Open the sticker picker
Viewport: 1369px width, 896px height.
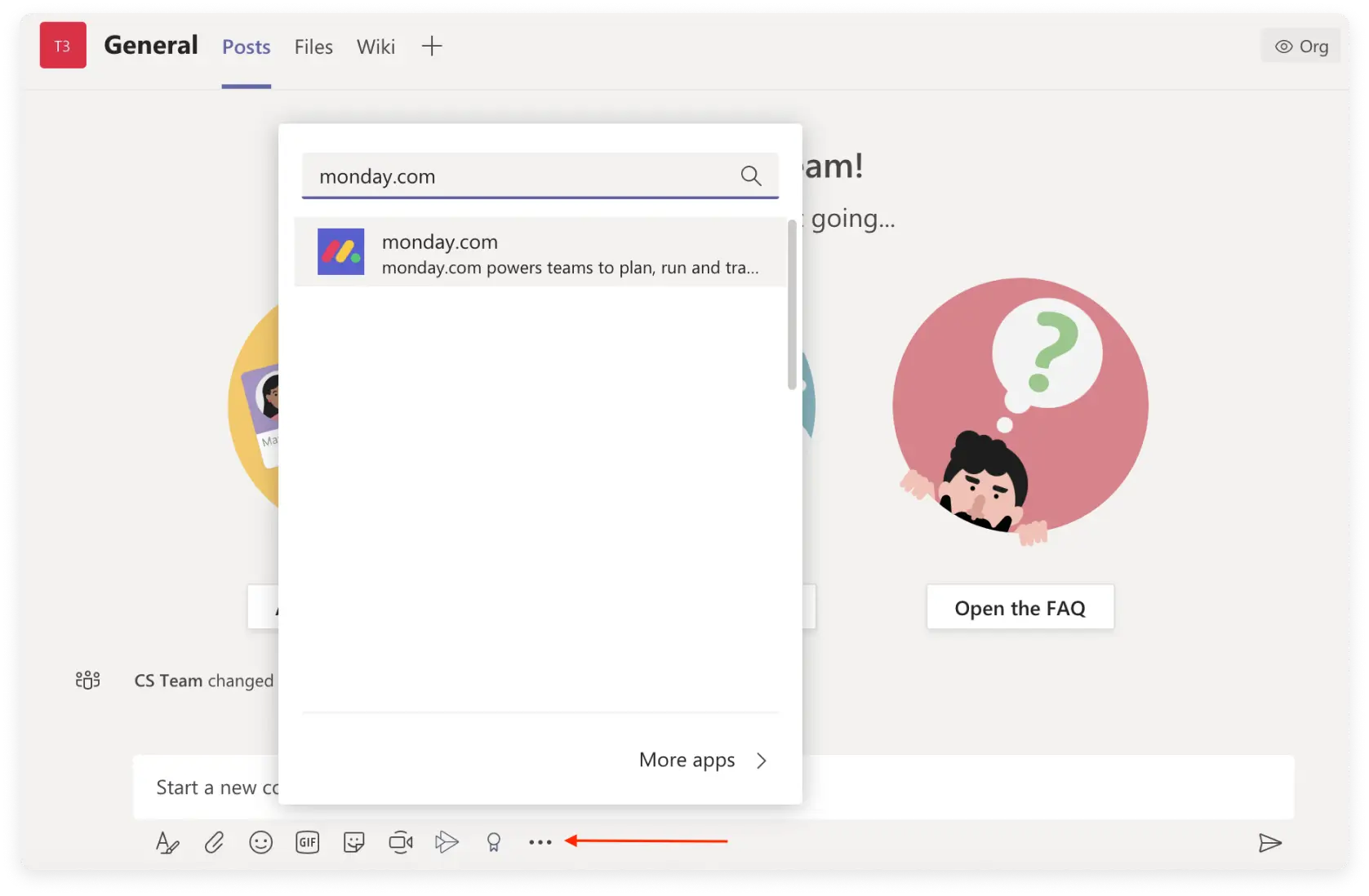(353, 842)
